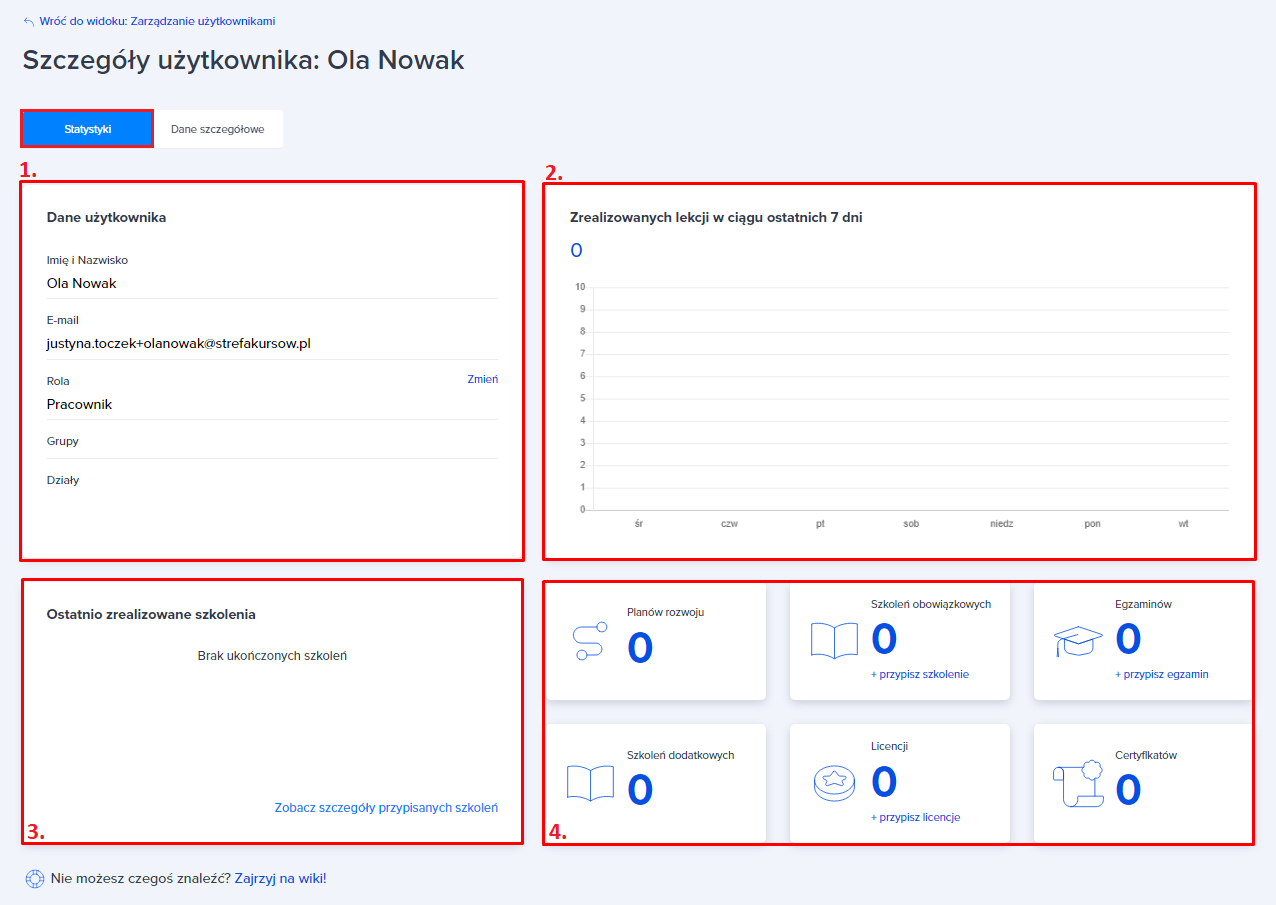Click the licenses star coin icon
This screenshot has height=905, width=1276.
point(834,783)
